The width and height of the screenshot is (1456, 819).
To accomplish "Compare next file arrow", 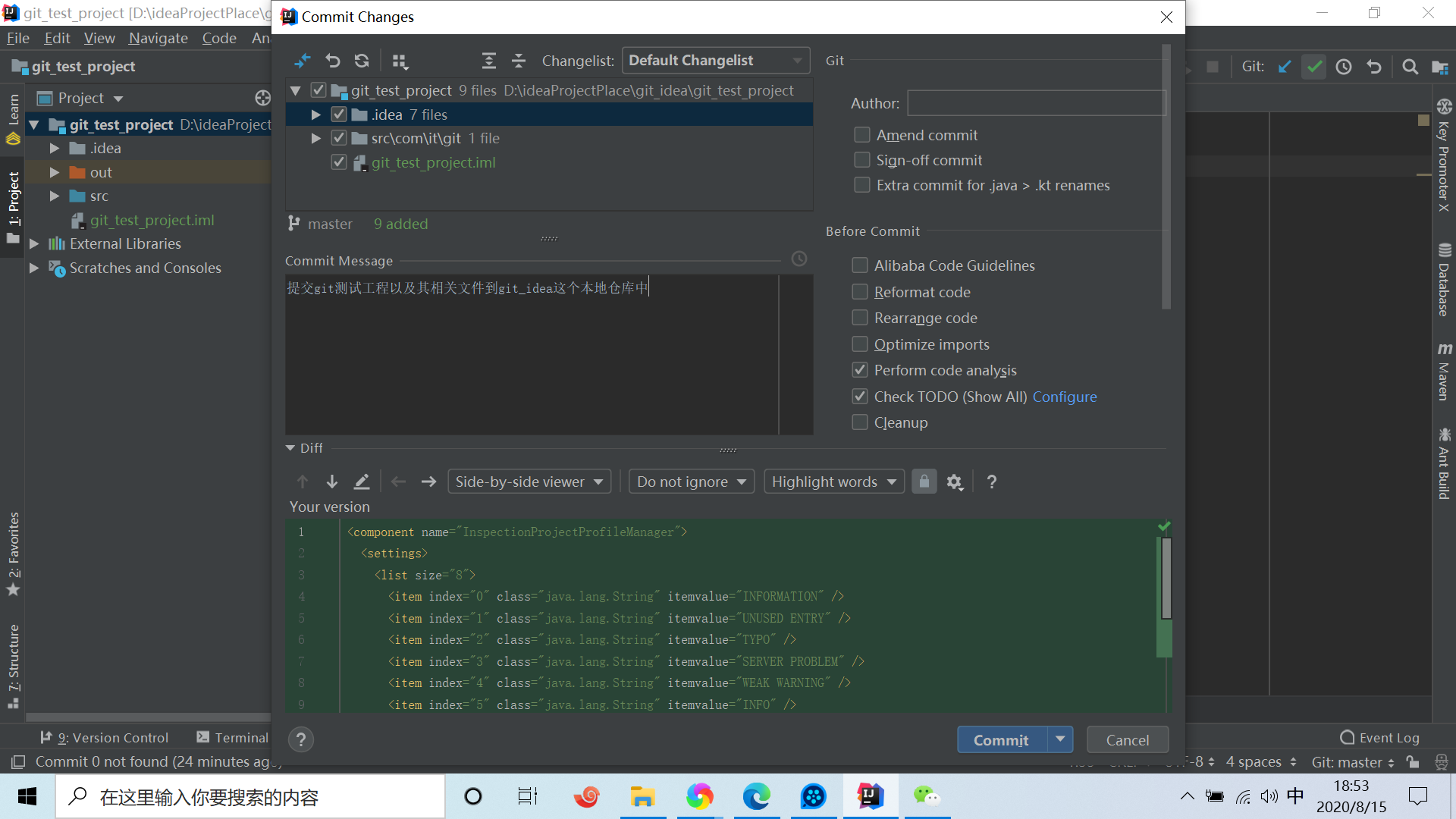I will [x=428, y=482].
